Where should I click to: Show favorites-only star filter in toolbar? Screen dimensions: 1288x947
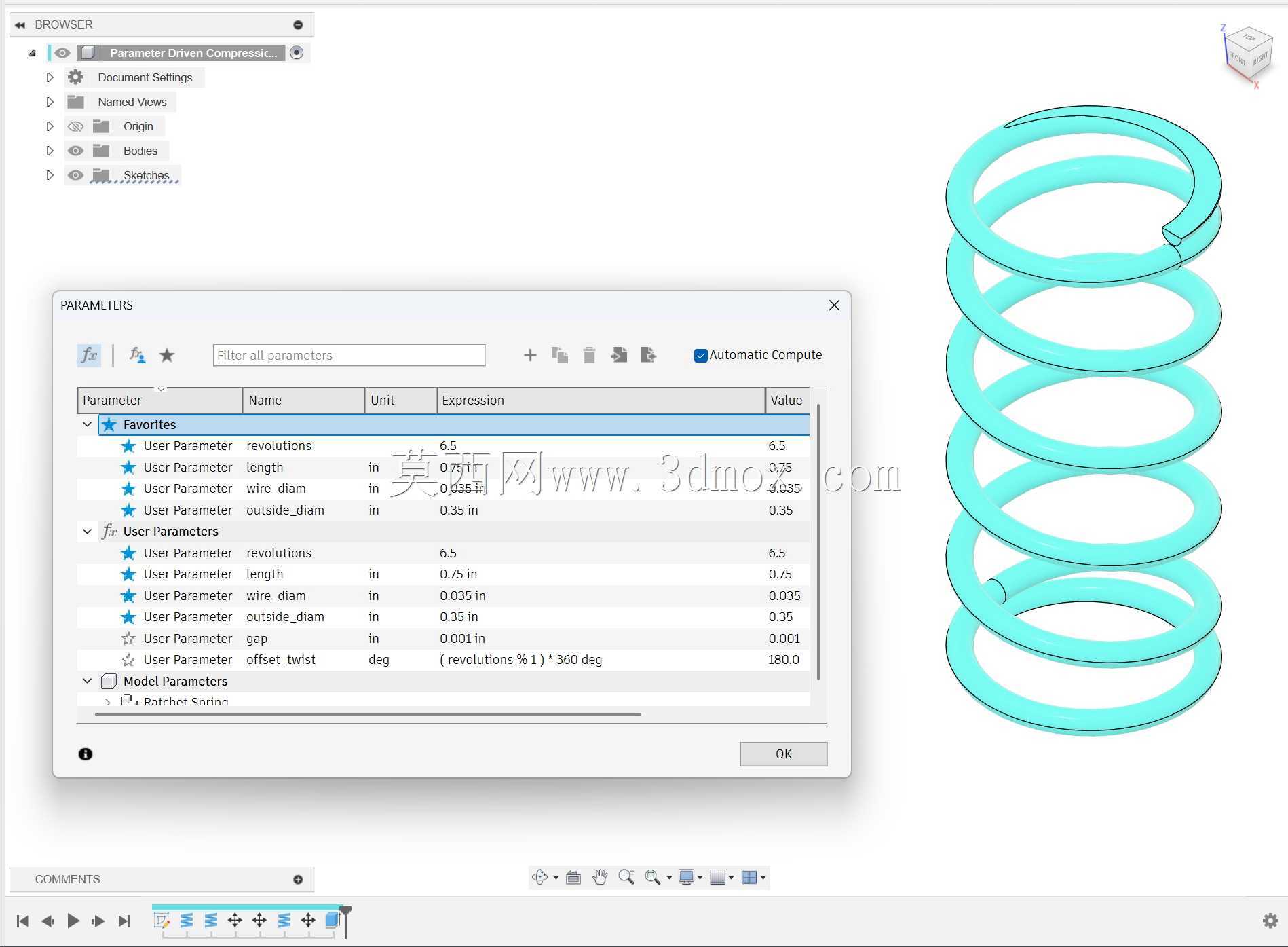tap(167, 355)
